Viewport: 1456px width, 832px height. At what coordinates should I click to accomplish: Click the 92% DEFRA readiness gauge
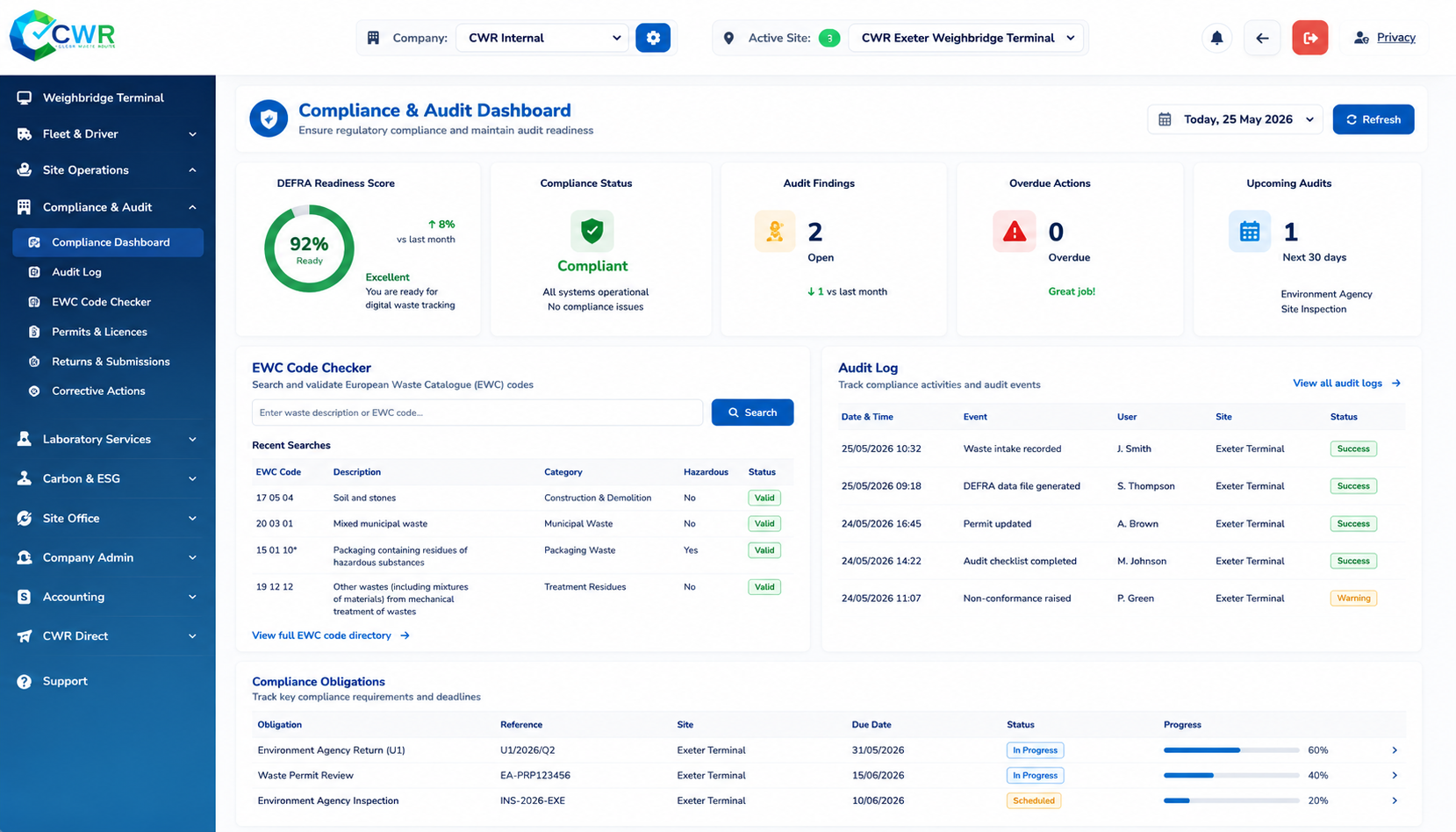pos(309,248)
